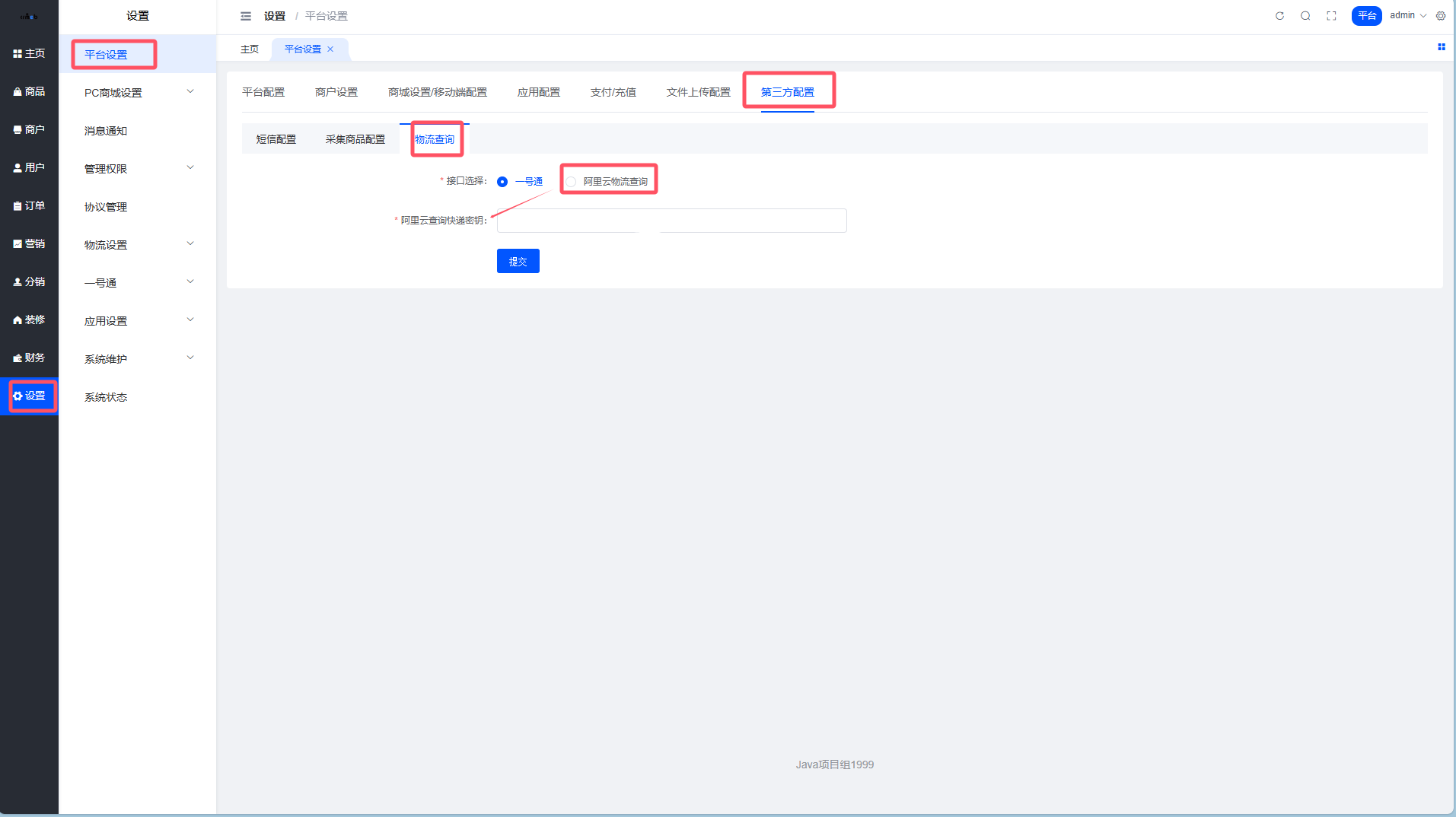Viewport: 1456px width, 817px height.
Task: Expand the 物流设置 submenu
Action: click(137, 245)
